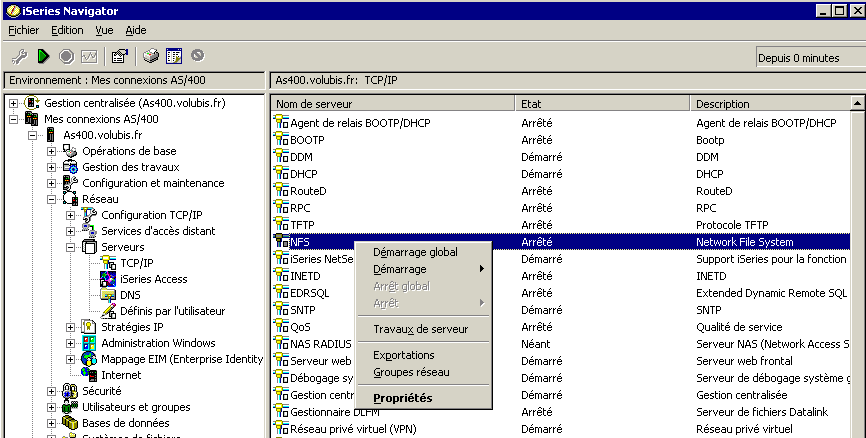
Task: Click the wrench icon in toolbar
Action: (19, 56)
